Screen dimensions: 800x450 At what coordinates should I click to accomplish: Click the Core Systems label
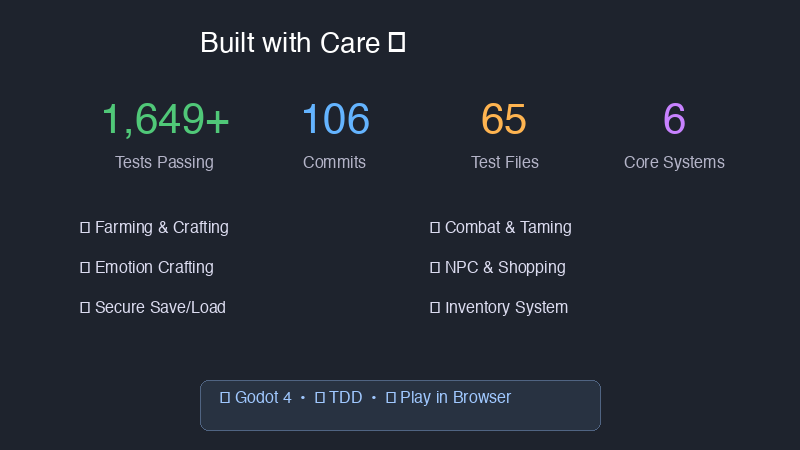(674, 162)
